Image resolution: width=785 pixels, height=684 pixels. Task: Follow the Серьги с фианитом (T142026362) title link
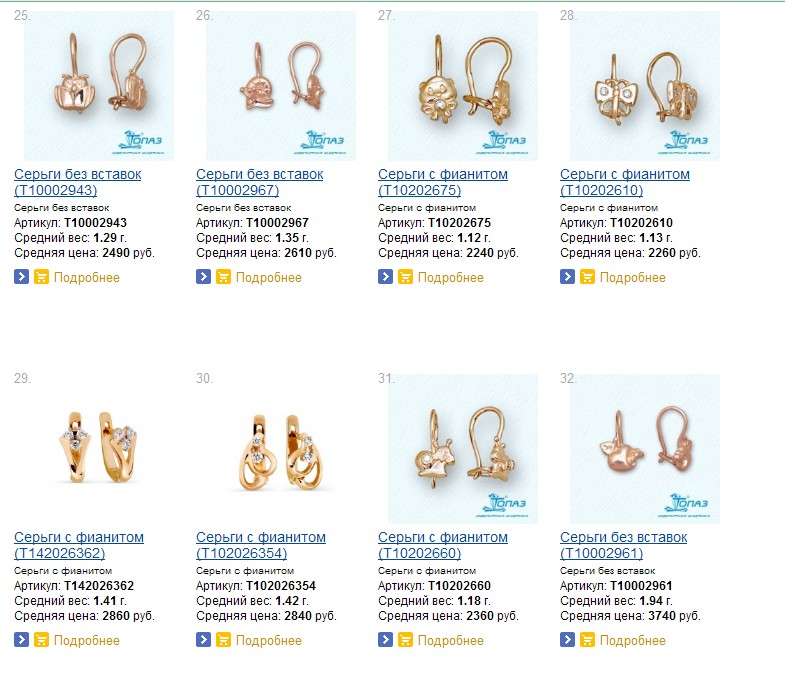[79, 545]
